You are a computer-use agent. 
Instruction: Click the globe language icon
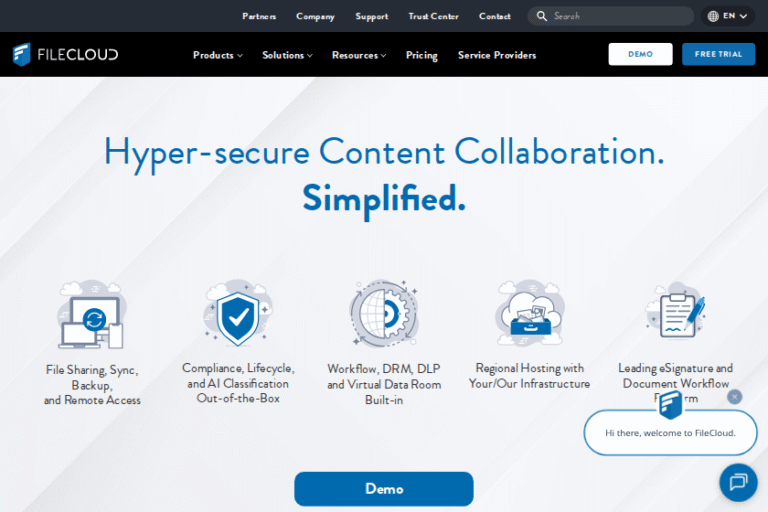[x=713, y=16]
